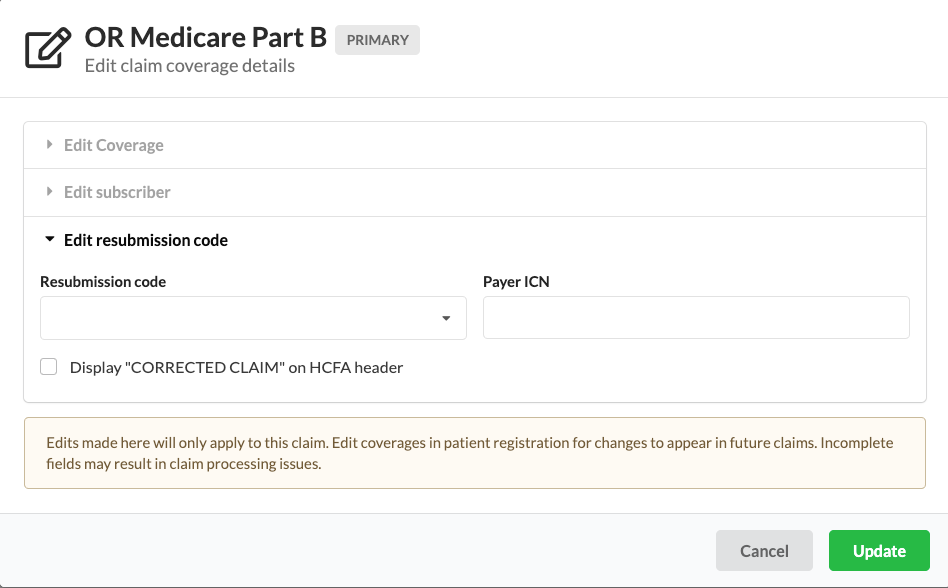Click the yellow claim-edits warning notice

[474, 453]
